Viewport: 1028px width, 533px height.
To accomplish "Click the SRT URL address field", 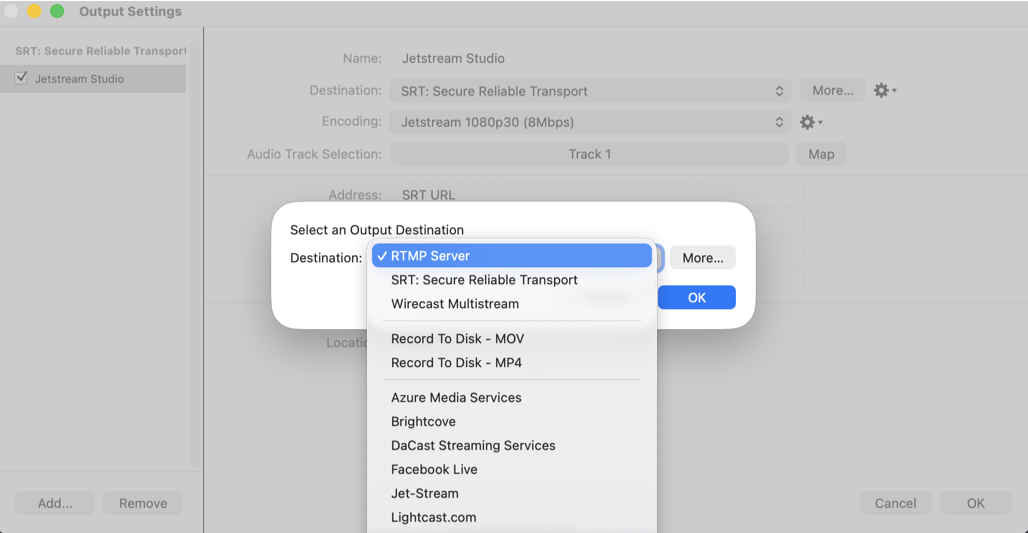I will [x=597, y=195].
